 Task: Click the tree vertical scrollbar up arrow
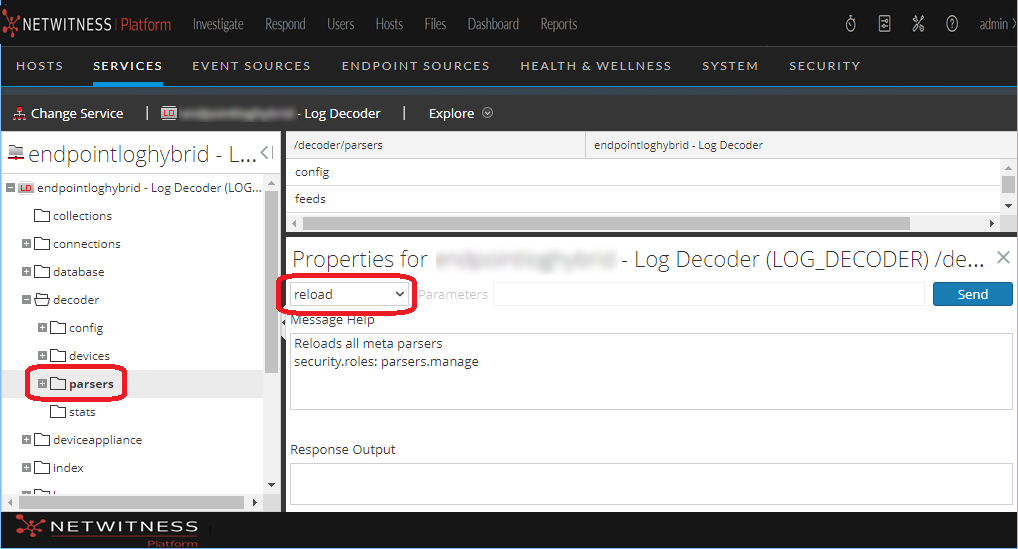tap(271, 183)
